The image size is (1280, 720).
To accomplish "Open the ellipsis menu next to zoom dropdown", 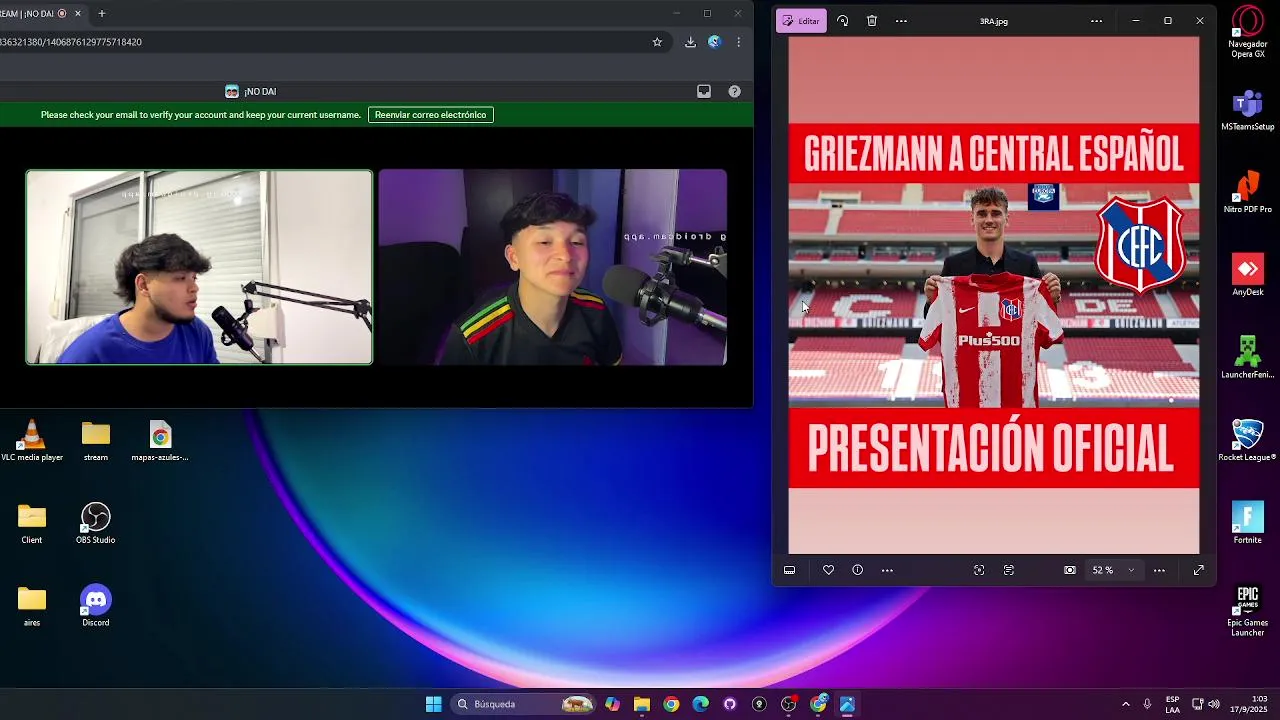I will [x=1159, y=570].
